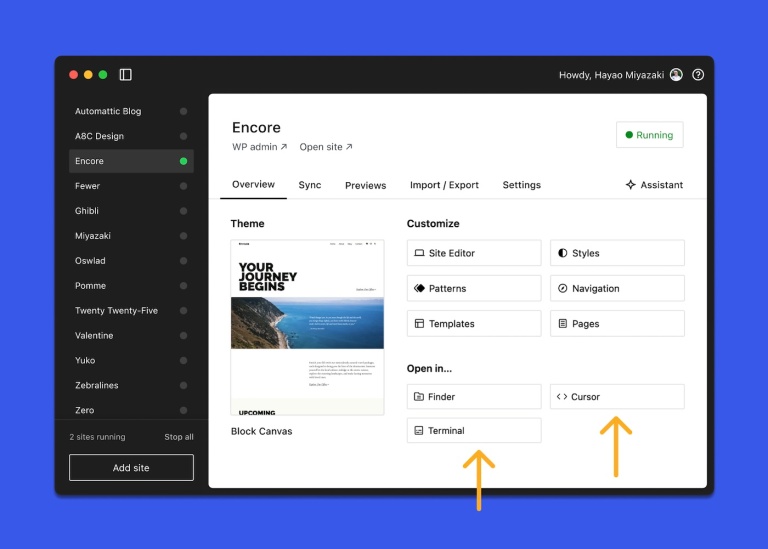Click Stop all sites
This screenshot has width=768, height=549.
pyautogui.click(x=179, y=437)
